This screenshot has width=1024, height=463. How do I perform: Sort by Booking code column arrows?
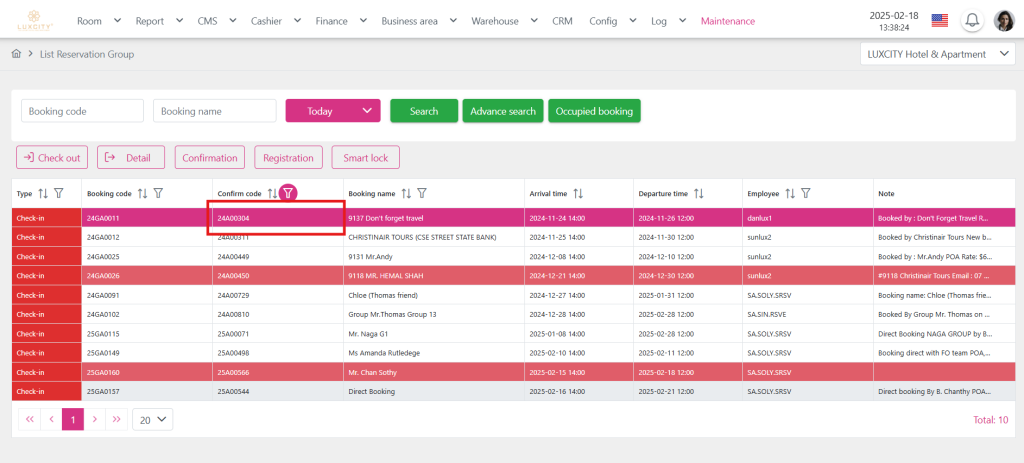pos(142,193)
